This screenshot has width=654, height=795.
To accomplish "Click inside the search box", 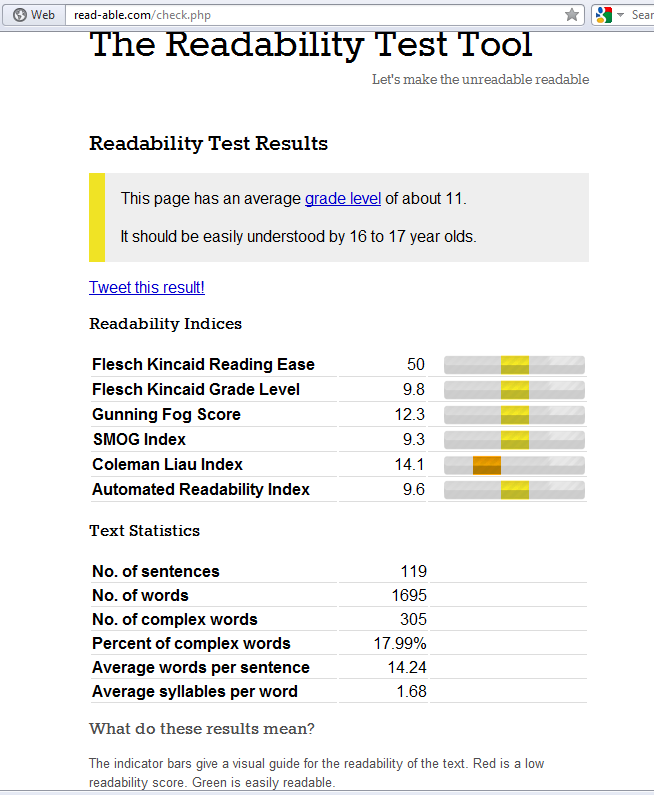I will pos(642,15).
